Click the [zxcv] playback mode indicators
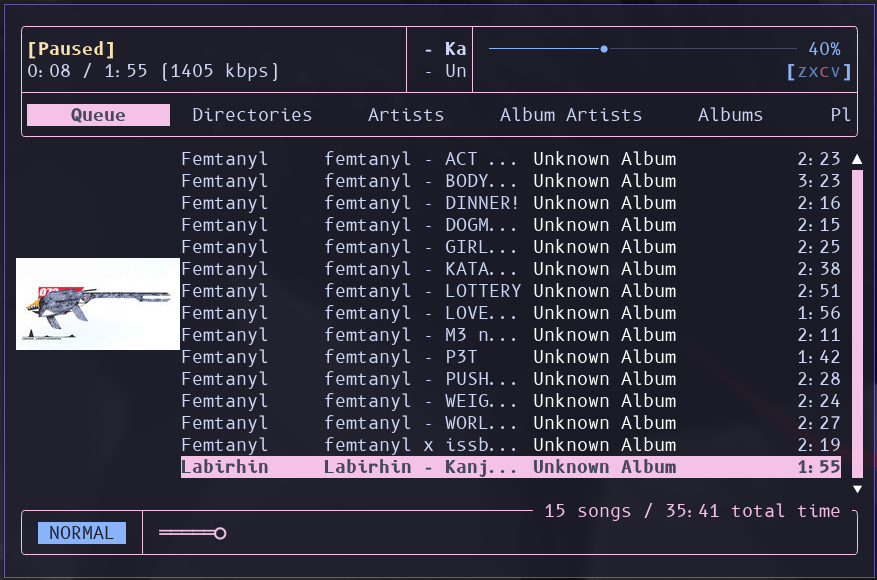The width and height of the screenshot is (877, 580). click(819, 71)
